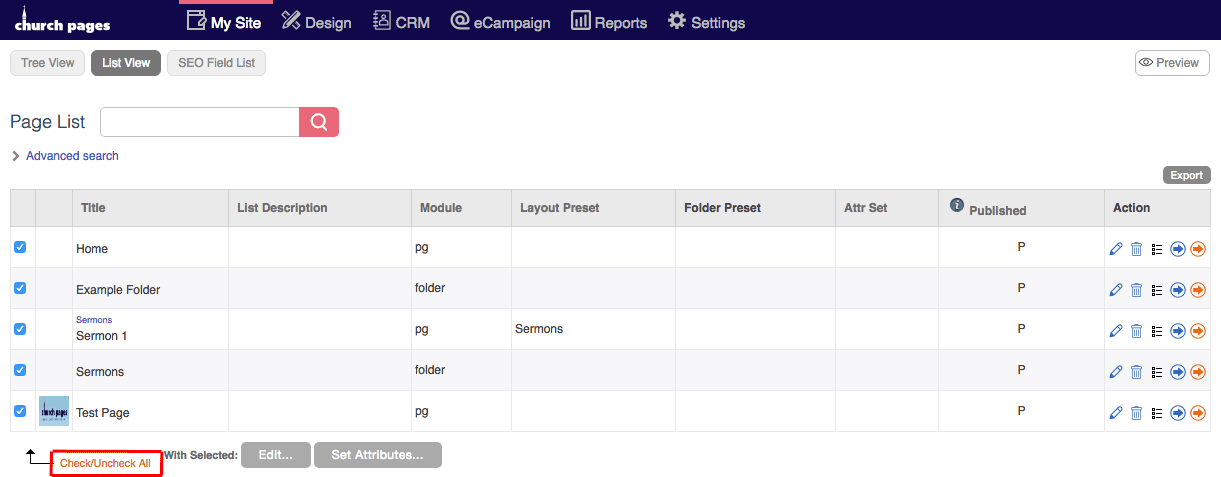Screen dimensions: 1221x477
Task: Delete Test Page using trash icon
Action: [1136, 413]
